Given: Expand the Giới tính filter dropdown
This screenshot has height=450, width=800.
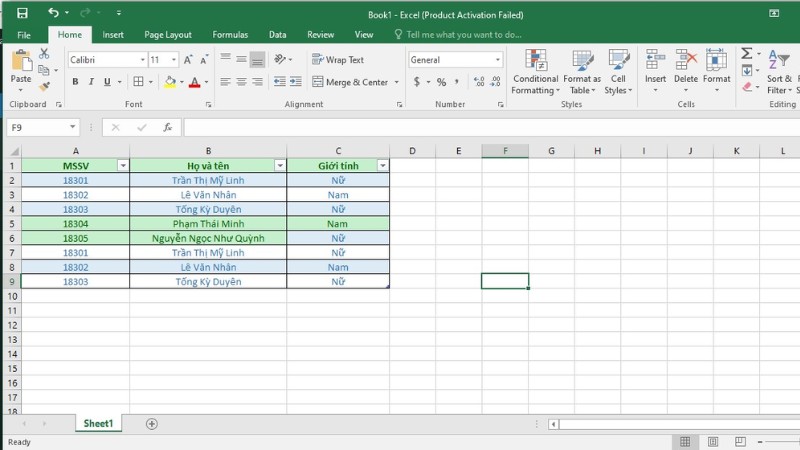Looking at the screenshot, I should (x=381, y=165).
